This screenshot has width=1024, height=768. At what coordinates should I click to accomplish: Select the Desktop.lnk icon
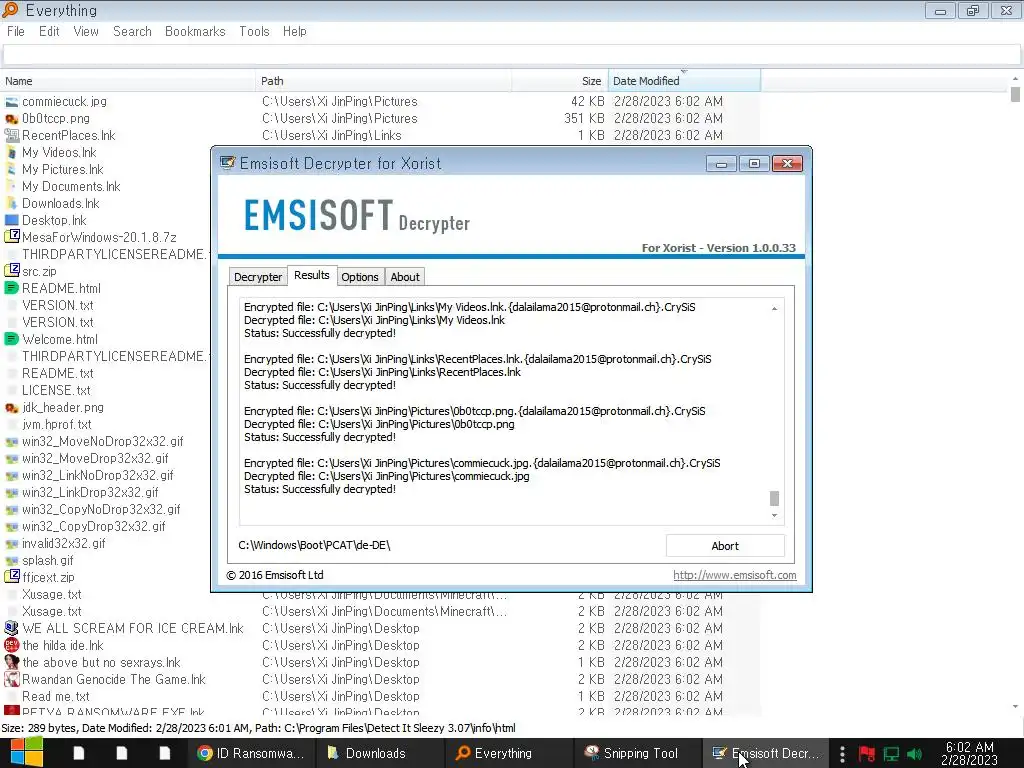pos(12,221)
